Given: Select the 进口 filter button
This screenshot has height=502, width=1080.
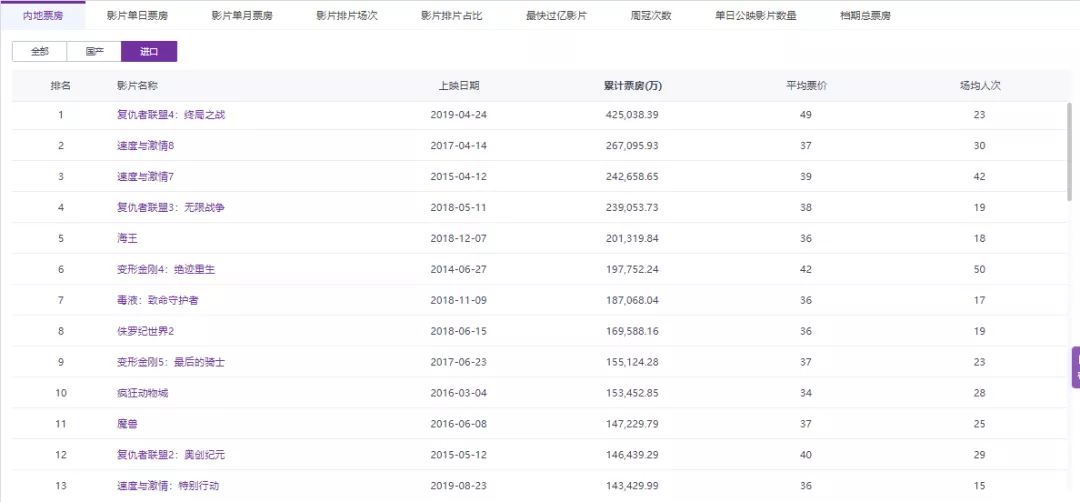Looking at the screenshot, I should 149,52.
